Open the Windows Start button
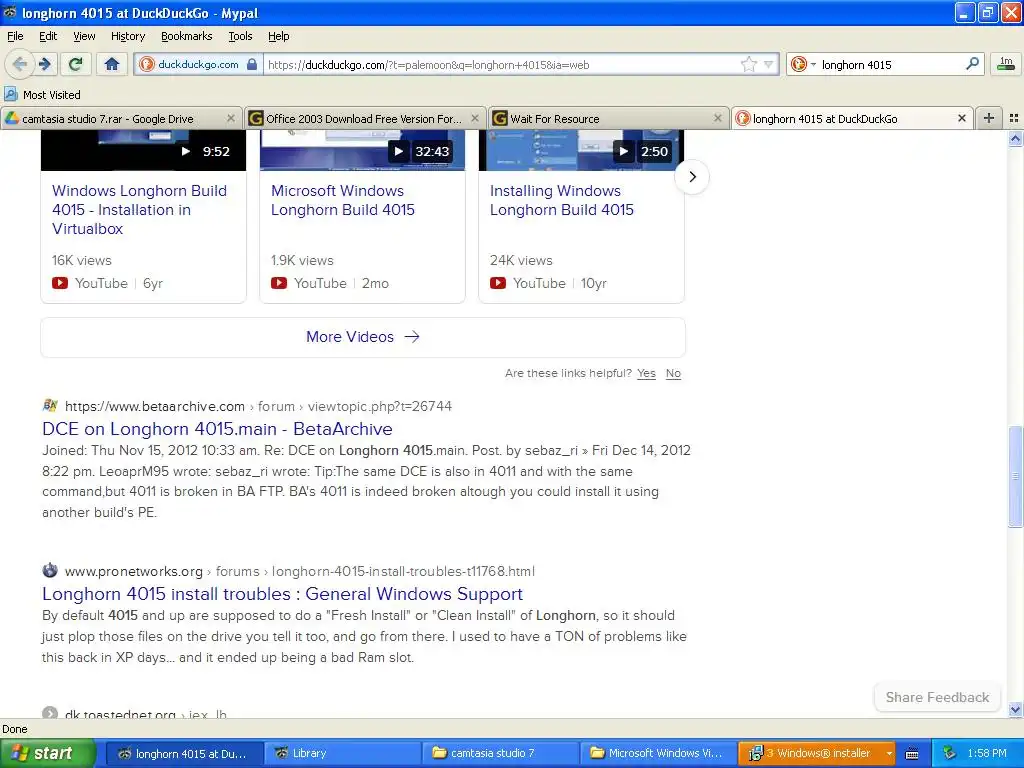 (x=47, y=753)
